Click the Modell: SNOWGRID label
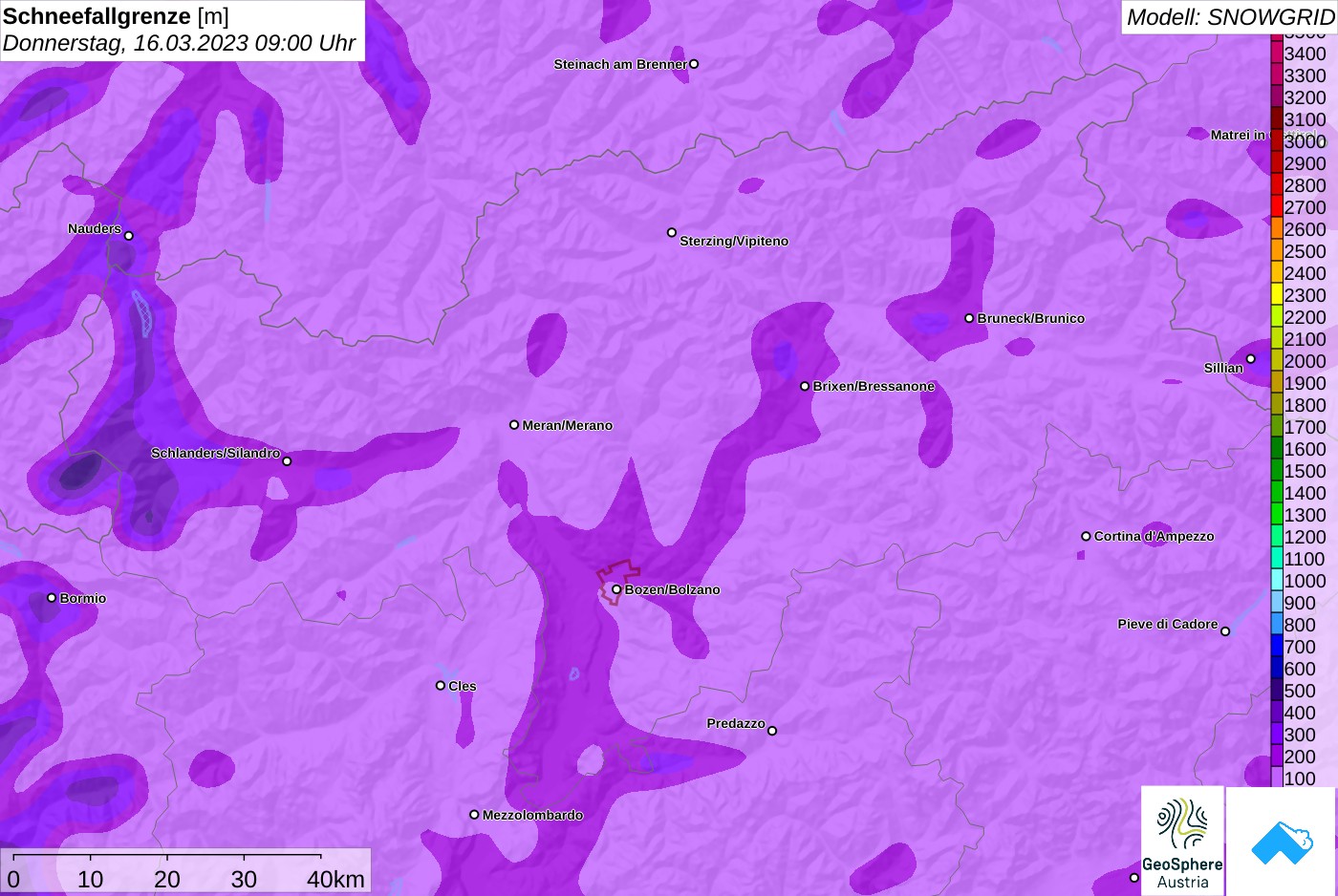This screenshot has height=896, width=1338. 1230,17
